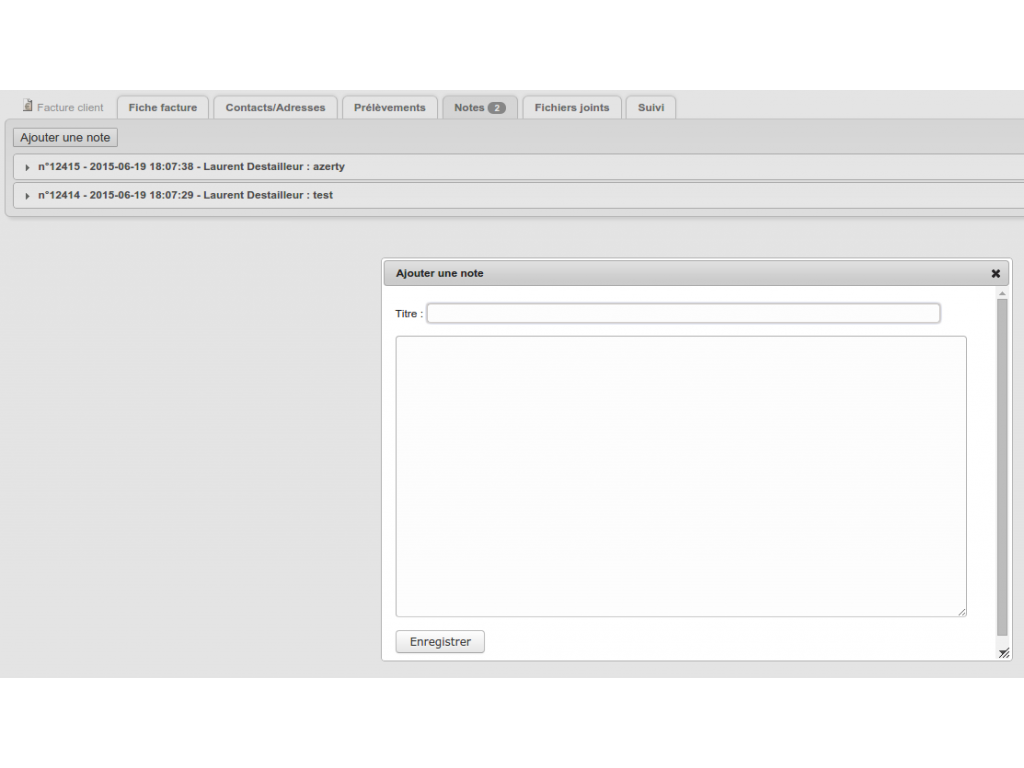This screenshot has width=1024, height=768.
Task: Click the textarea resize handle
Action: click(x=962, y=612)
